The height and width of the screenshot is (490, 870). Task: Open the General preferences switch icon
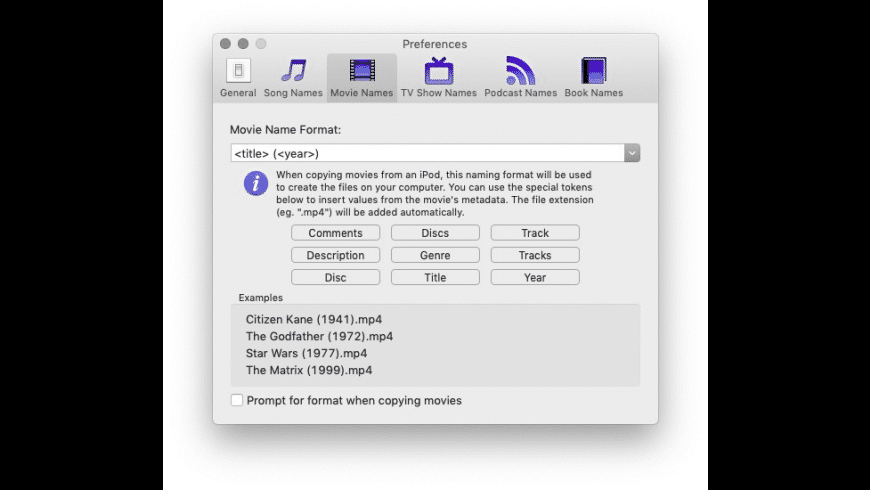[x=238, y=71]
